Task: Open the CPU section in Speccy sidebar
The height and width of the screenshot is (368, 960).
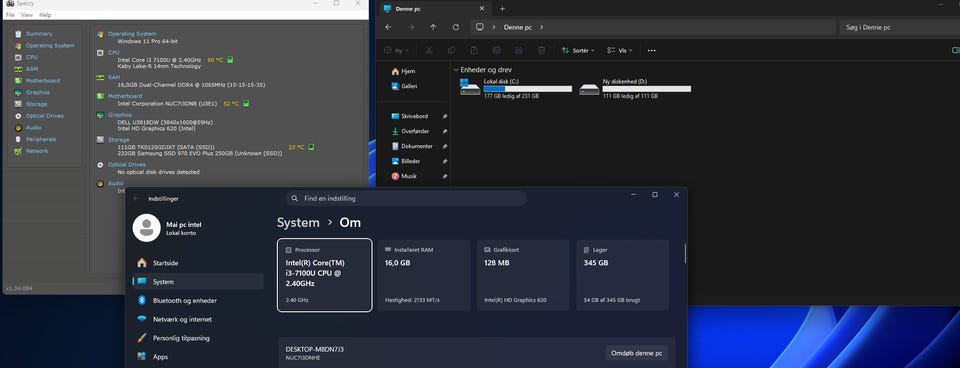Action: pos(31,57)
